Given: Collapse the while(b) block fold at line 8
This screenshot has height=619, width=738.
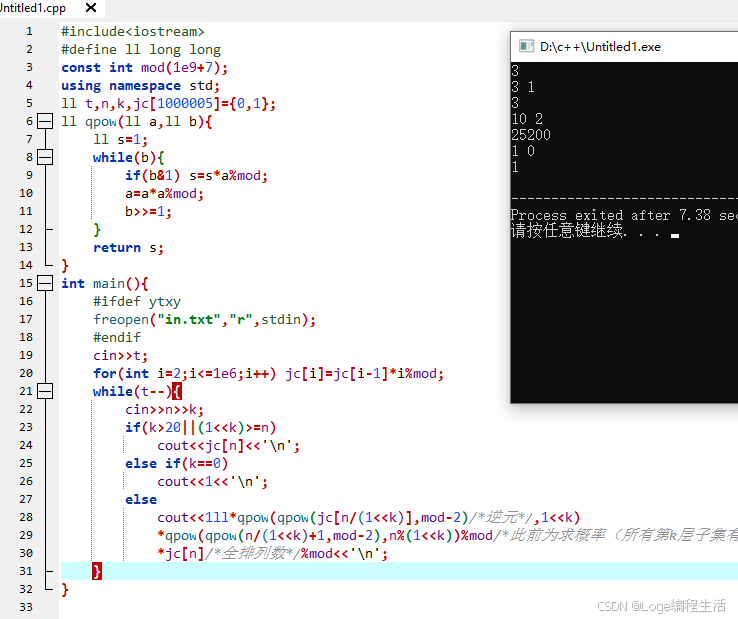Looking at the screenshot, I should [x=45, y=157].
